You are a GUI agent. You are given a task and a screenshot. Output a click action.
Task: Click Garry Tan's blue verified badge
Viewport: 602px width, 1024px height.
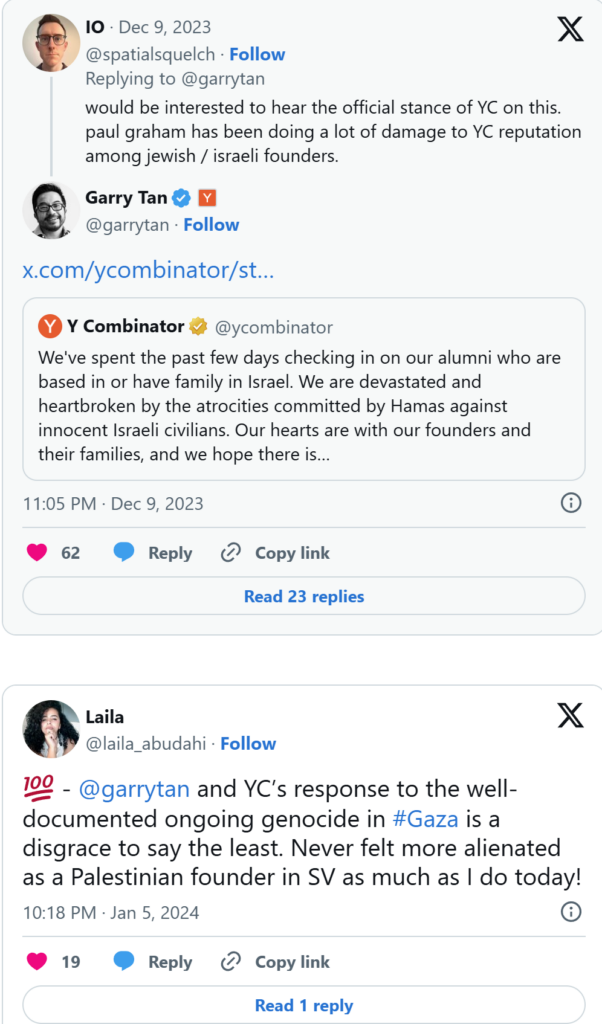point(179,198)
